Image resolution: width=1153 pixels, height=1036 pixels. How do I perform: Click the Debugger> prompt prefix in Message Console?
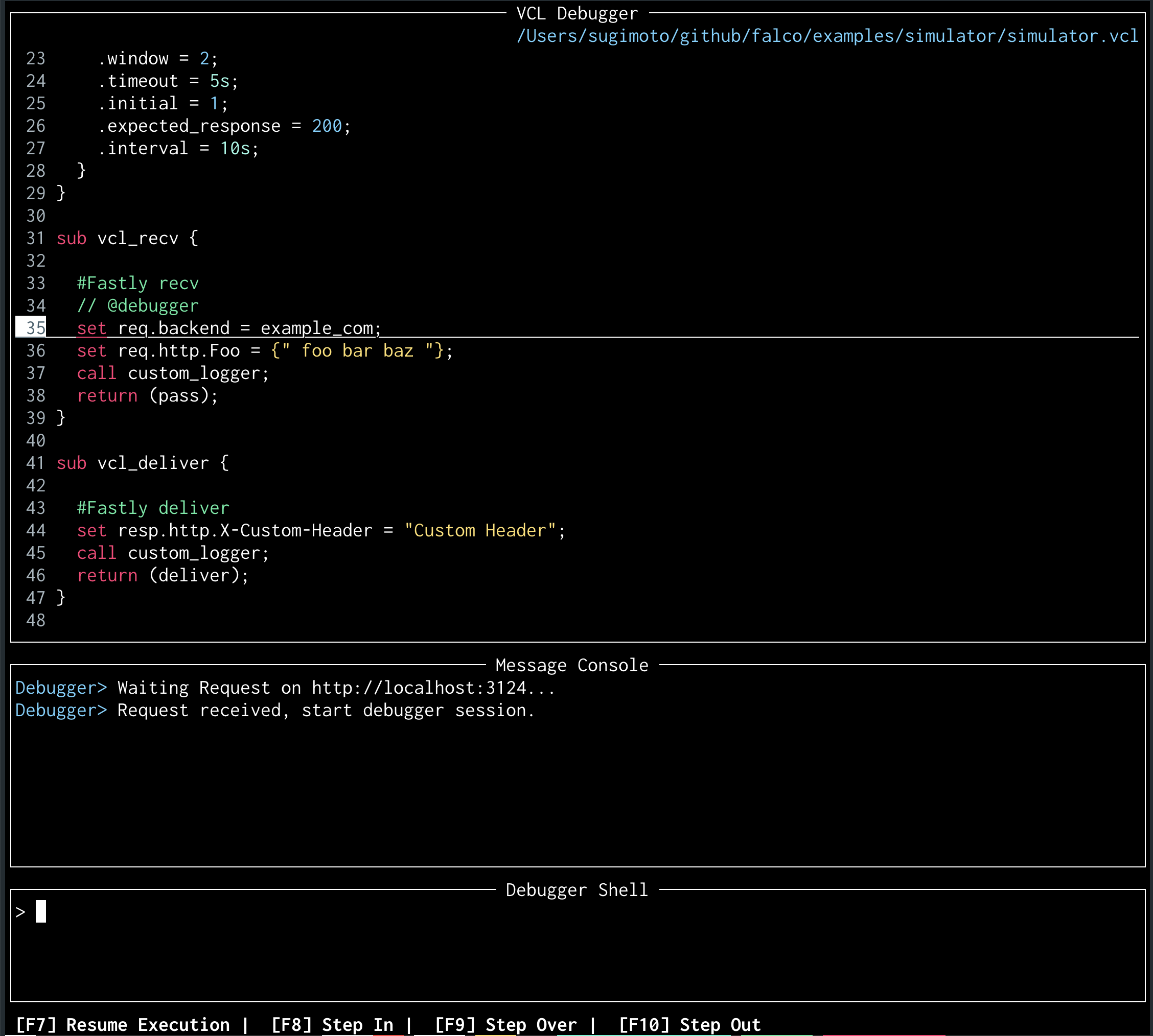[x=60, y=688]
